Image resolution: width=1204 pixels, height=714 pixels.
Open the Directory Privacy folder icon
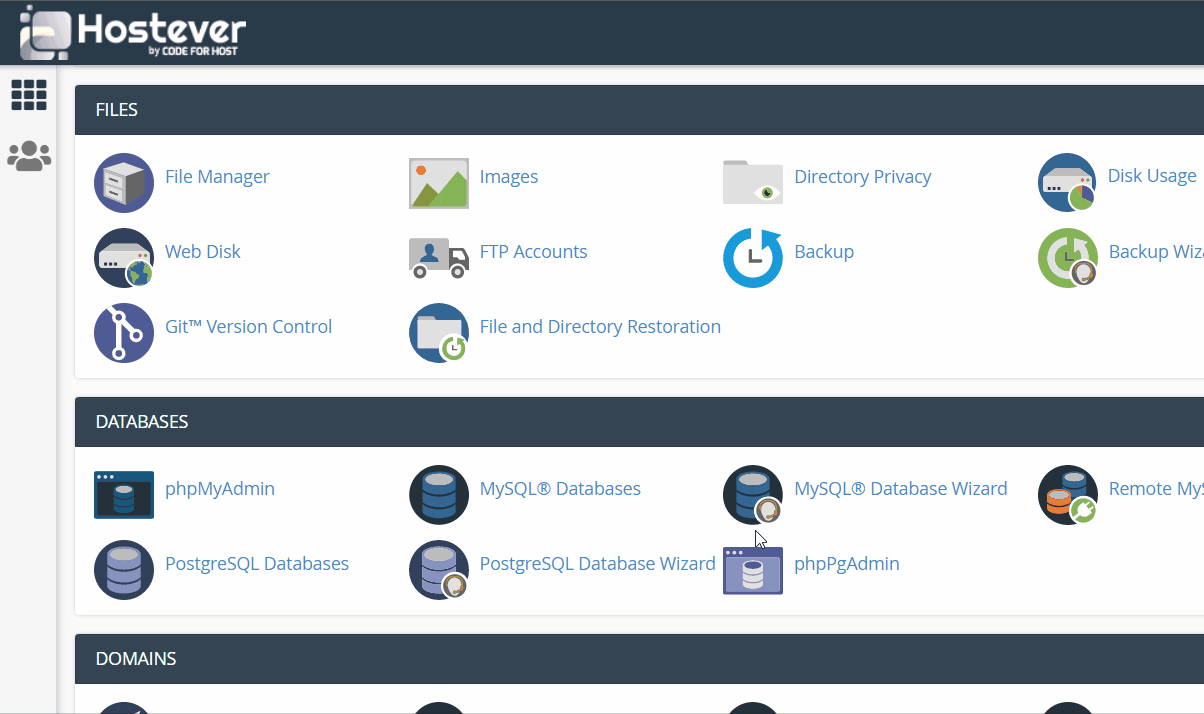coord(753,181)
